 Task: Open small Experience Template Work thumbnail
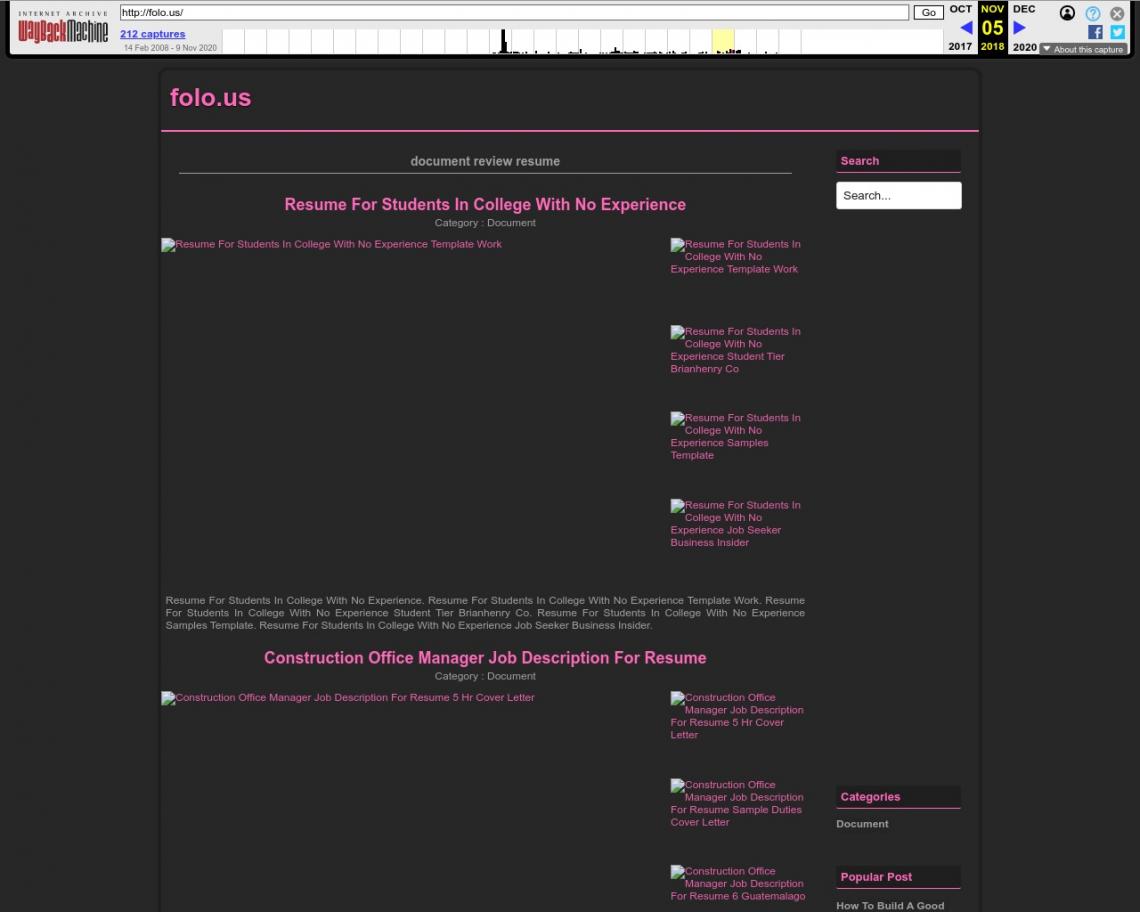point(735,257)
